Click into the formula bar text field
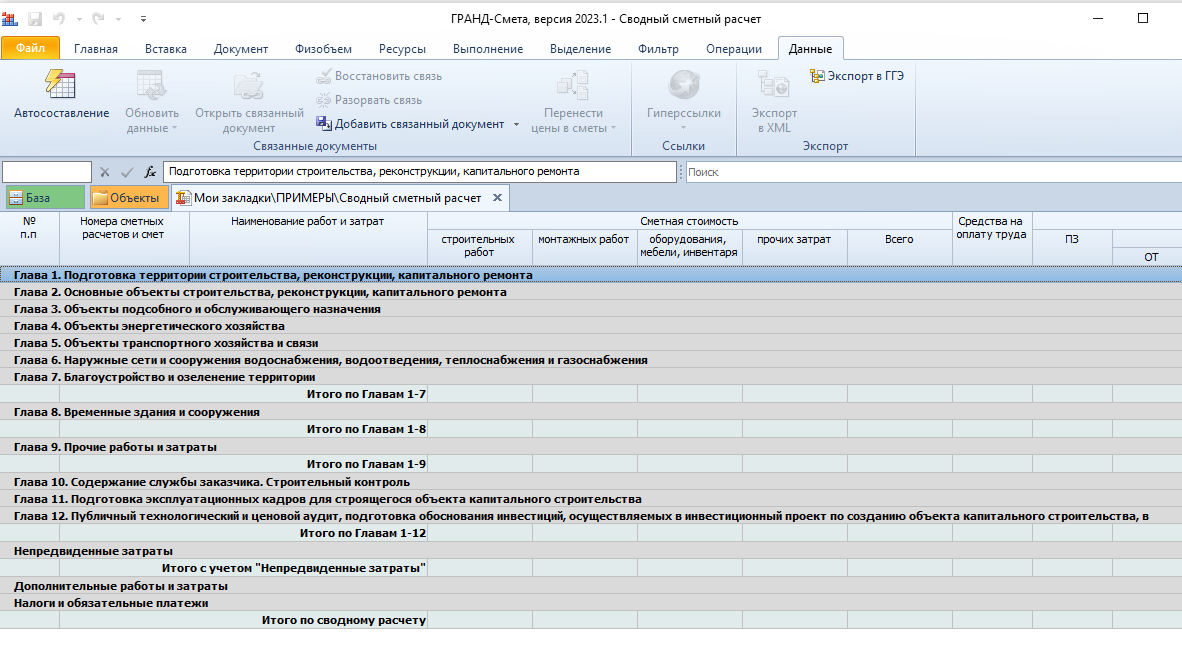 pyautogui.click(x=420, y=172)
